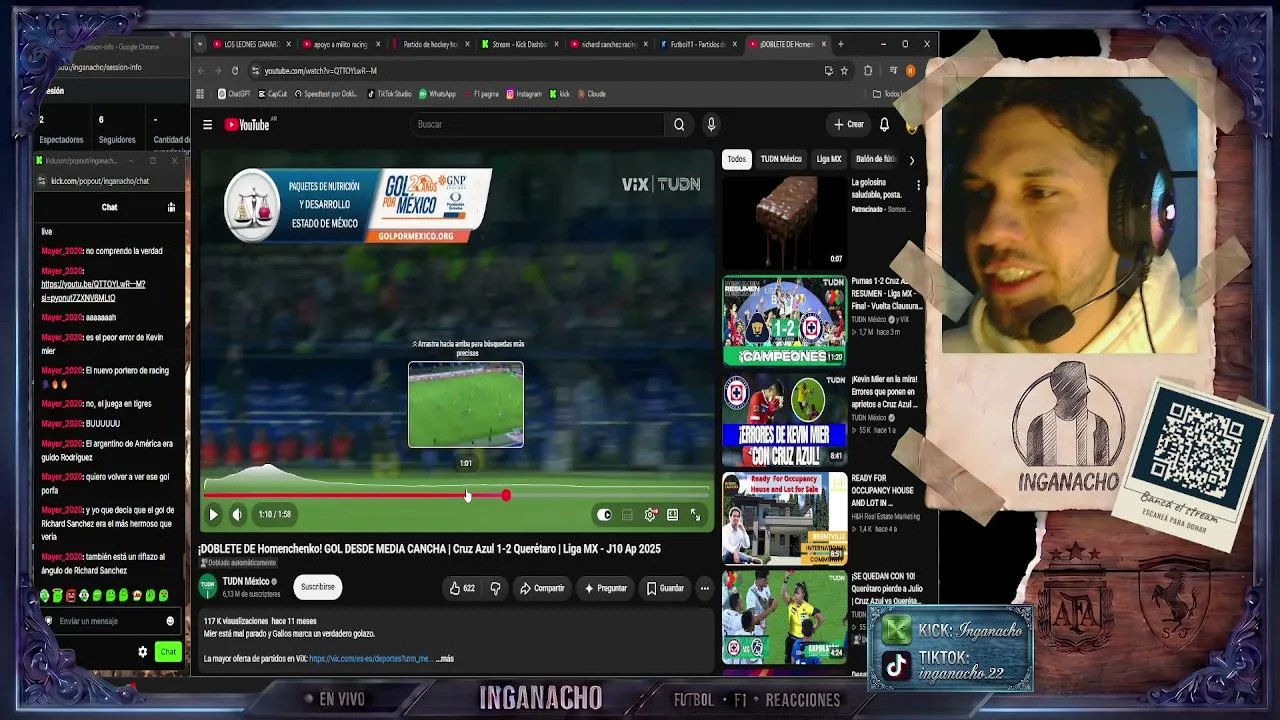
Task: Send message with green Chat button
Action: 168,652
